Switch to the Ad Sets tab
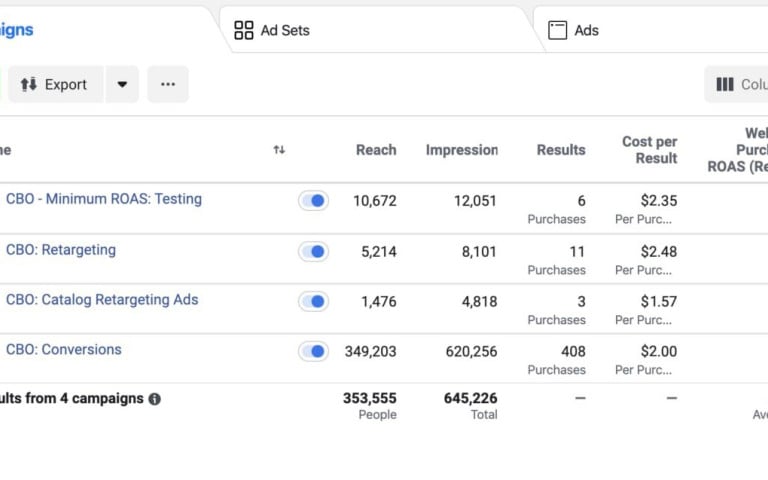The height and width of the screenshot is (480, 768). (x=285, y=30)
